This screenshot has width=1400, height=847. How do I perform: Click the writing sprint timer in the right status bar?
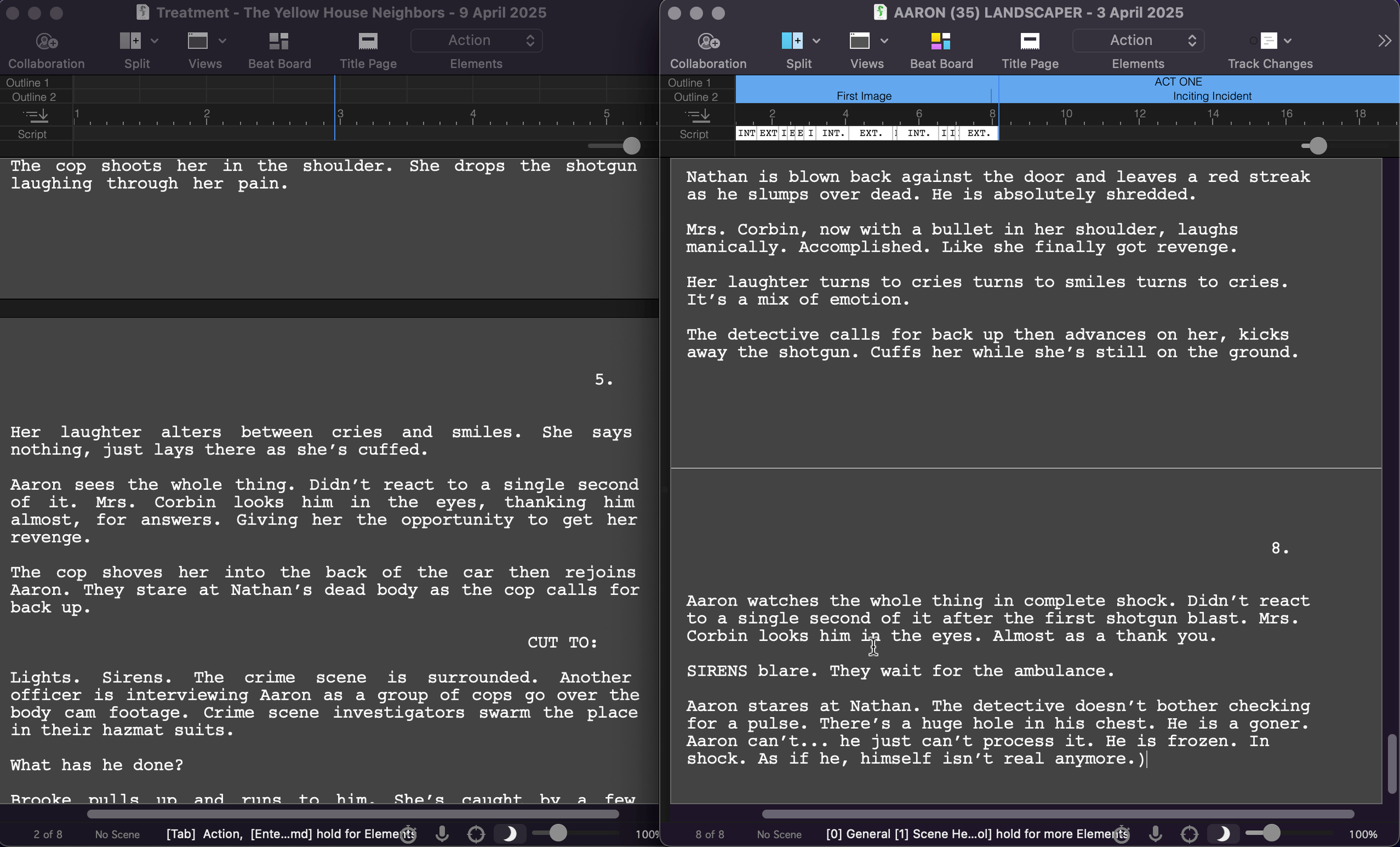pyautogui.click(x=1121, y=834)
